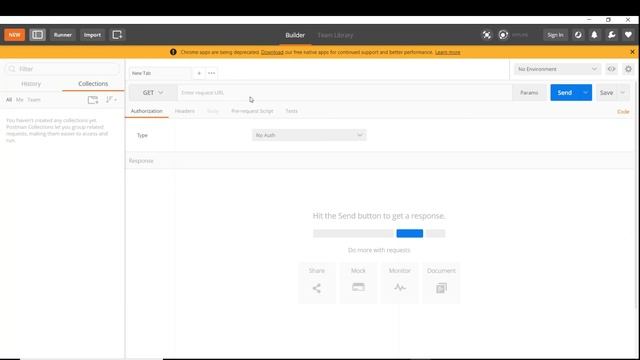Click the Import button

[x=92, y=35]
